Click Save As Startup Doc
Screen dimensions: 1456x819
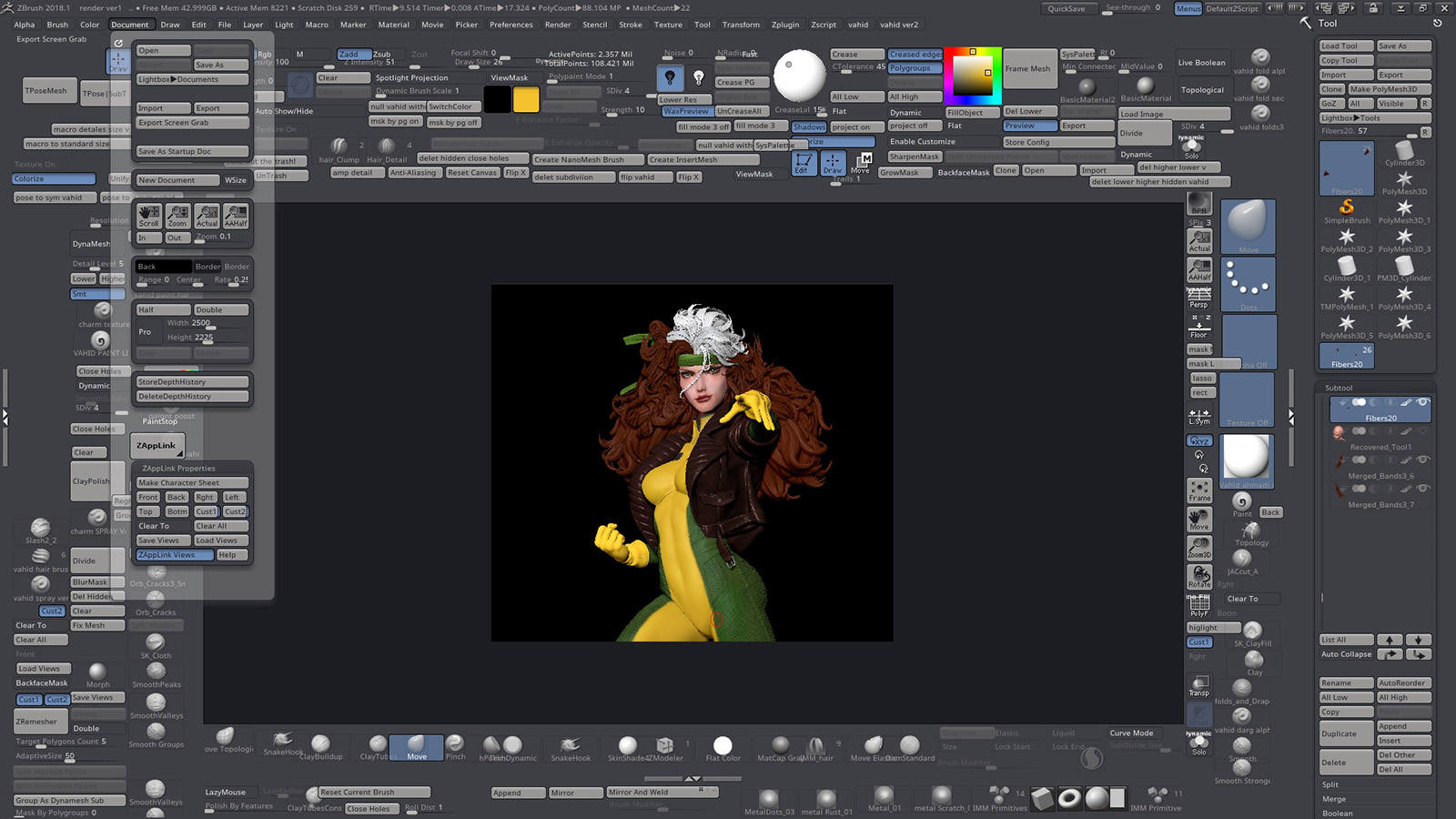click(x=191, y=151)
